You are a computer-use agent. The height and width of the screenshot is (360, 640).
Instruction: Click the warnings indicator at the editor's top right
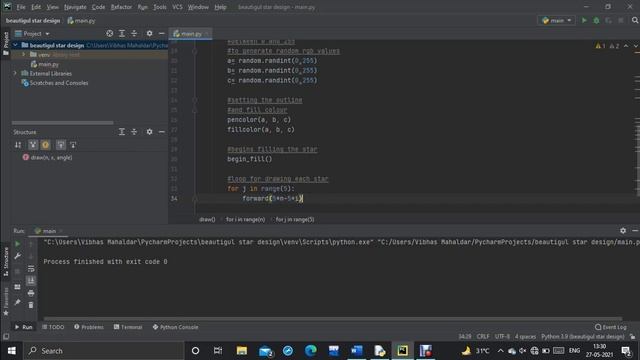[x=607, y=46]
